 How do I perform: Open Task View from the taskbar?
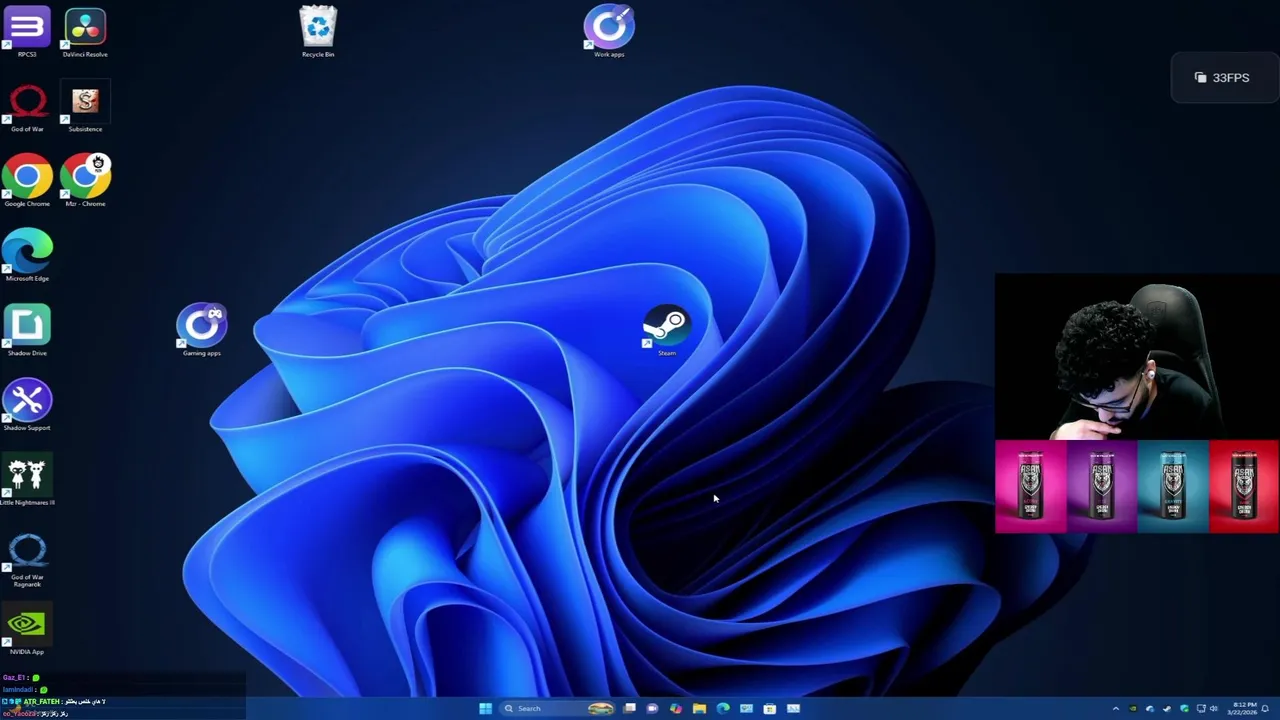[629, 708]
